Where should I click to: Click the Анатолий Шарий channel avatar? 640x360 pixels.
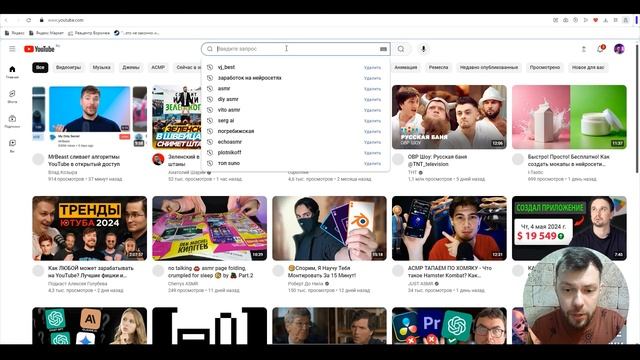[158, 159]
